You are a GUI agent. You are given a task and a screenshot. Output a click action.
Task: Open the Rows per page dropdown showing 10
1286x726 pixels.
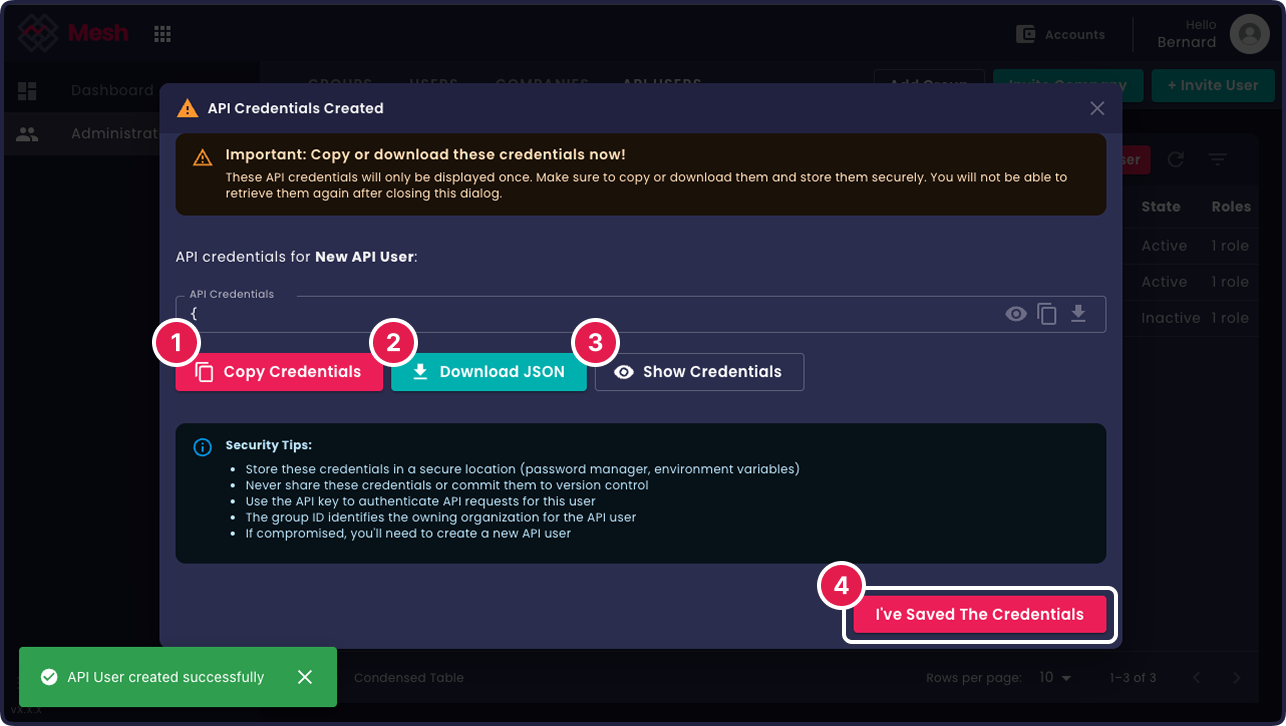tap(1053, 677)
